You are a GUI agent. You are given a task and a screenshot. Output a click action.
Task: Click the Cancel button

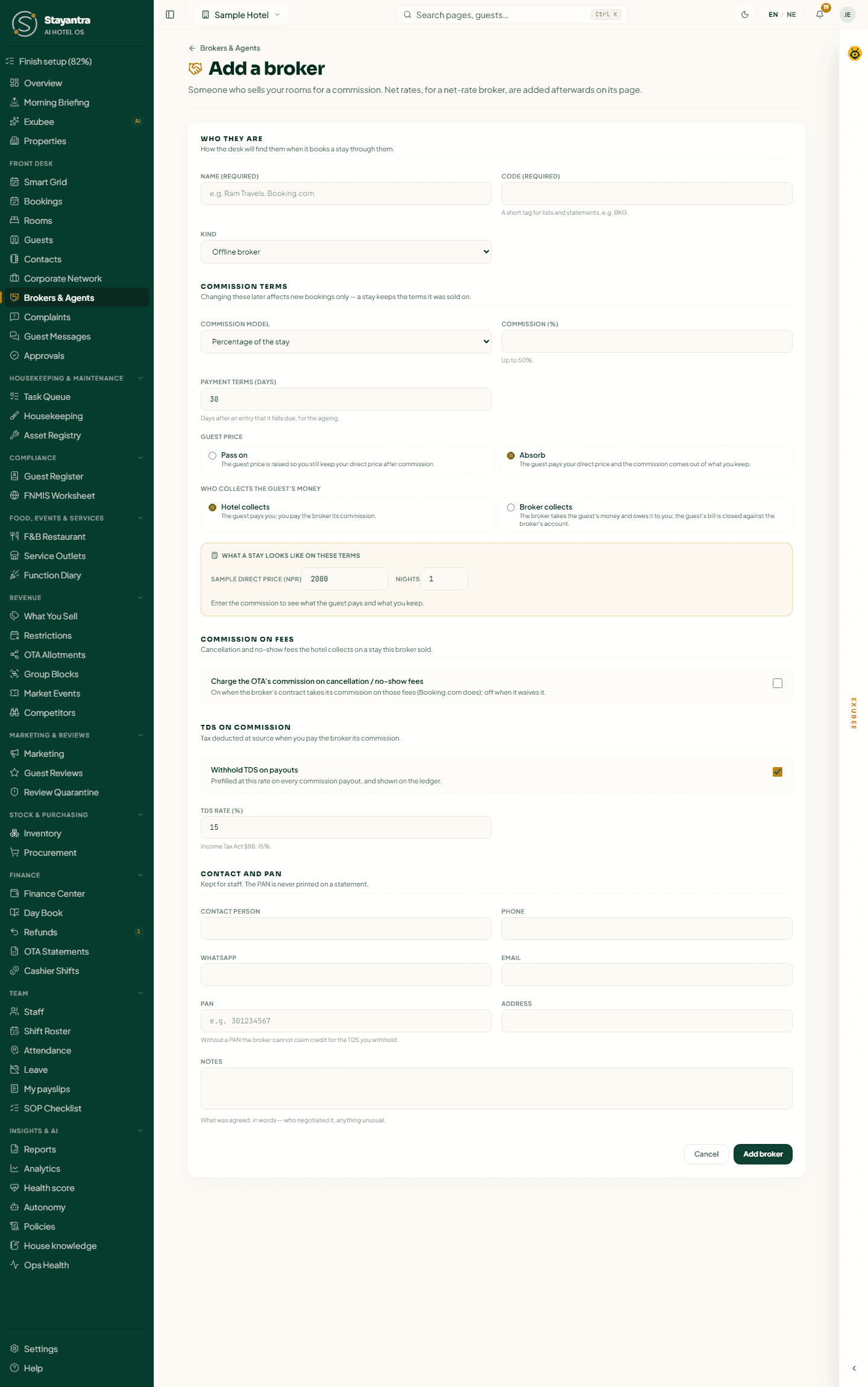(706, 1154)
